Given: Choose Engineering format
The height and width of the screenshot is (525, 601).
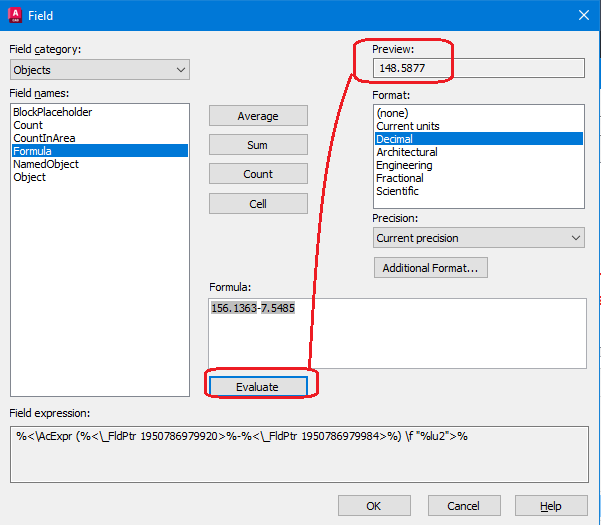Looking at the screenshot, I should pos(479,165).
